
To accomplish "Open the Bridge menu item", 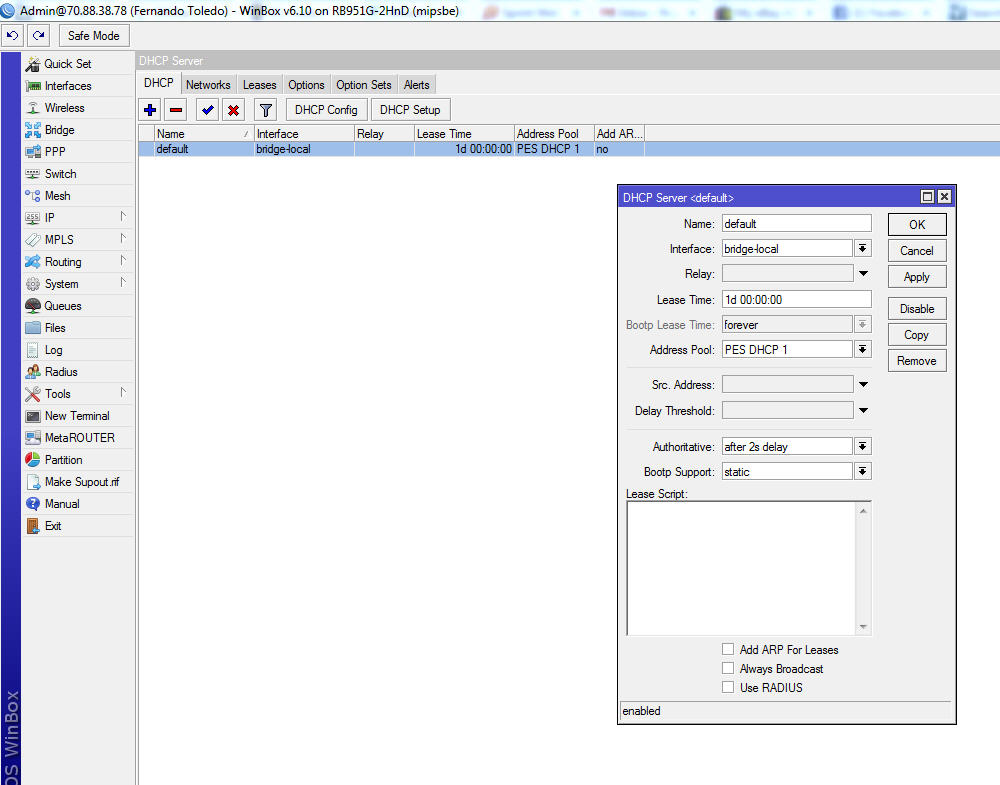I will click(78, 130).
